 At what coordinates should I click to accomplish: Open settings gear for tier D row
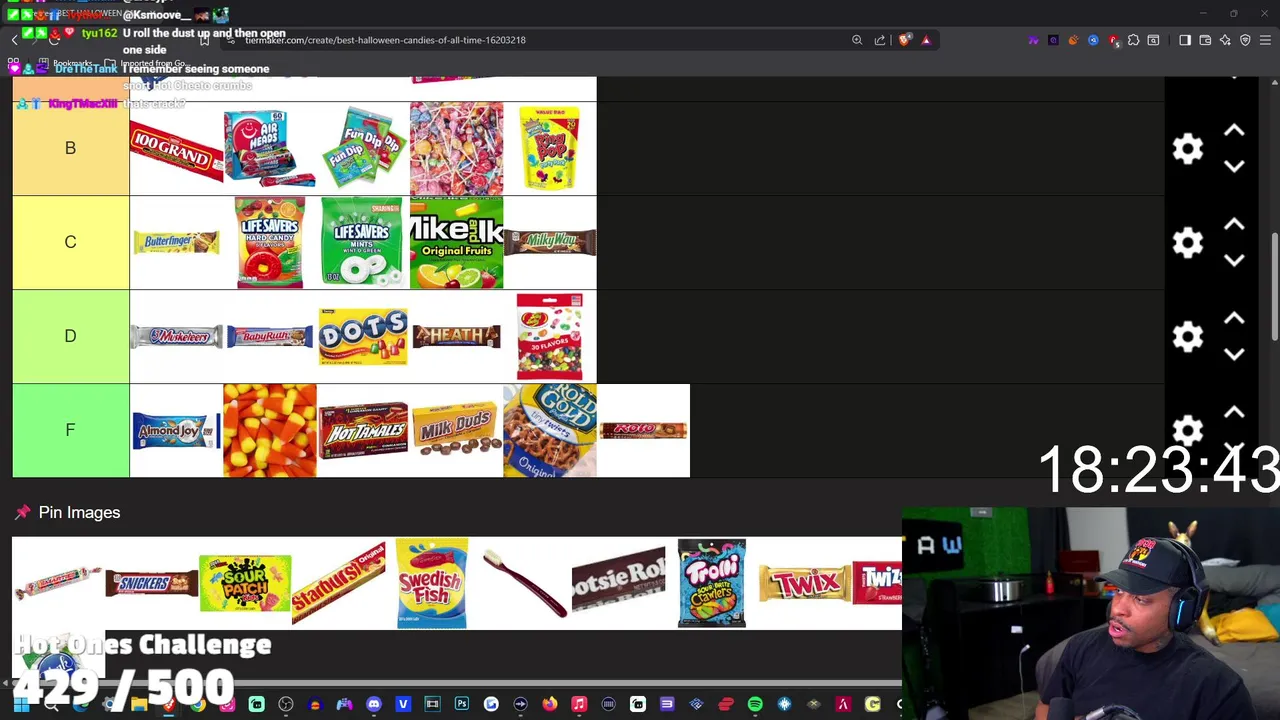click(1188, 337)
